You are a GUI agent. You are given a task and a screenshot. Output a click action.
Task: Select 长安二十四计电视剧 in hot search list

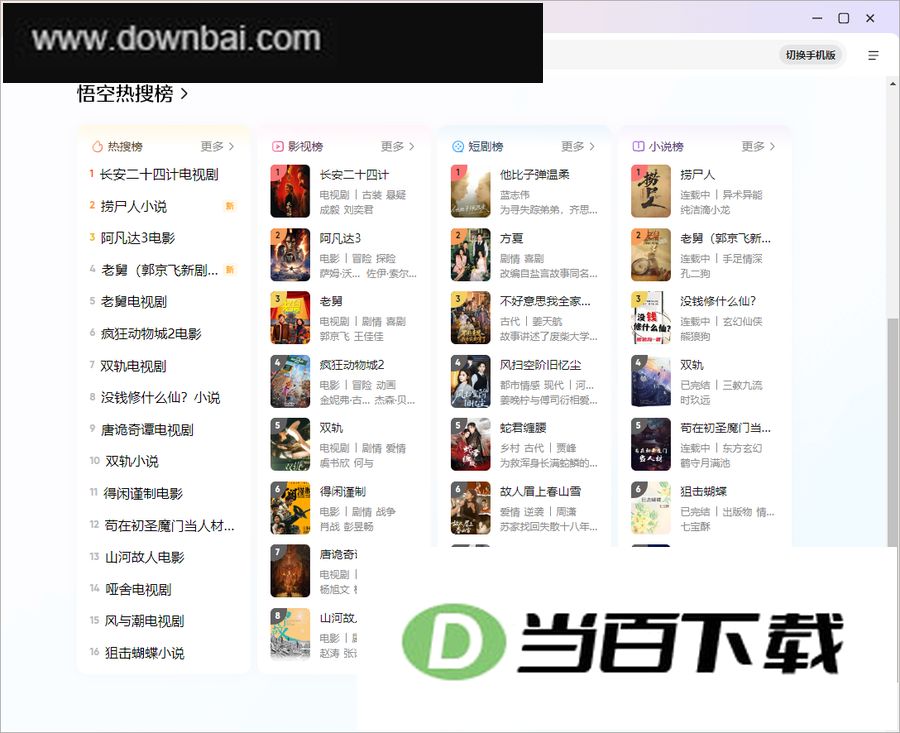point(159,174)
